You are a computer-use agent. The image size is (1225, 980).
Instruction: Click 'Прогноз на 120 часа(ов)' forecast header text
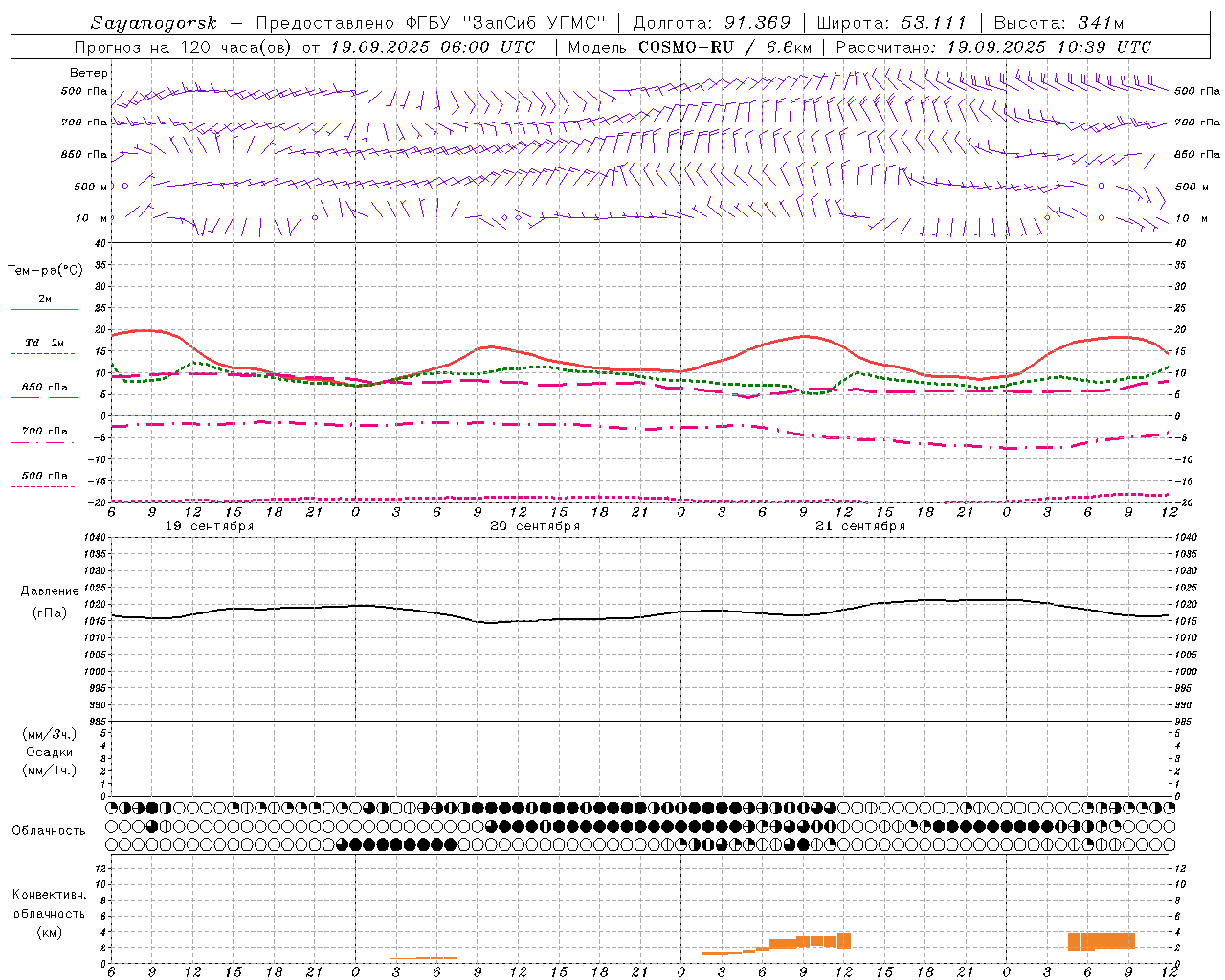pyautogui.click(x=184, y=47)
